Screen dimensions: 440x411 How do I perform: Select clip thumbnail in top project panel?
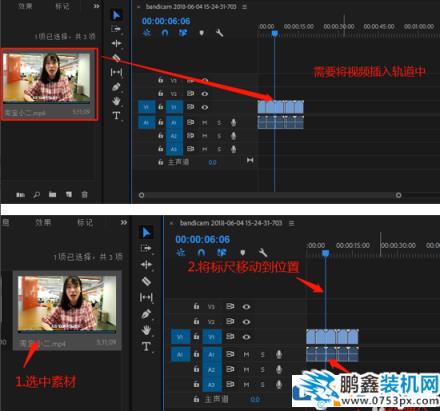(47, 77)
